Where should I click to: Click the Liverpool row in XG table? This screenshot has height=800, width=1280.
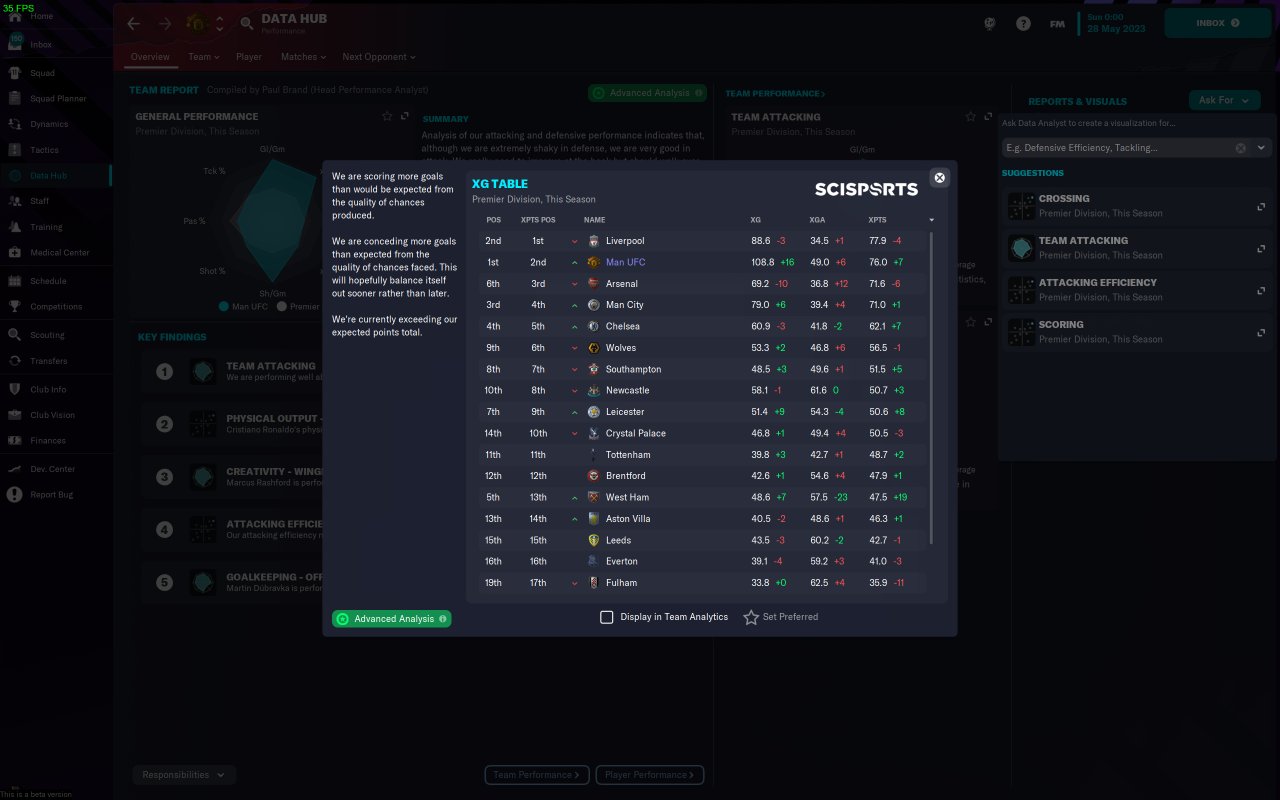point(701,241)
